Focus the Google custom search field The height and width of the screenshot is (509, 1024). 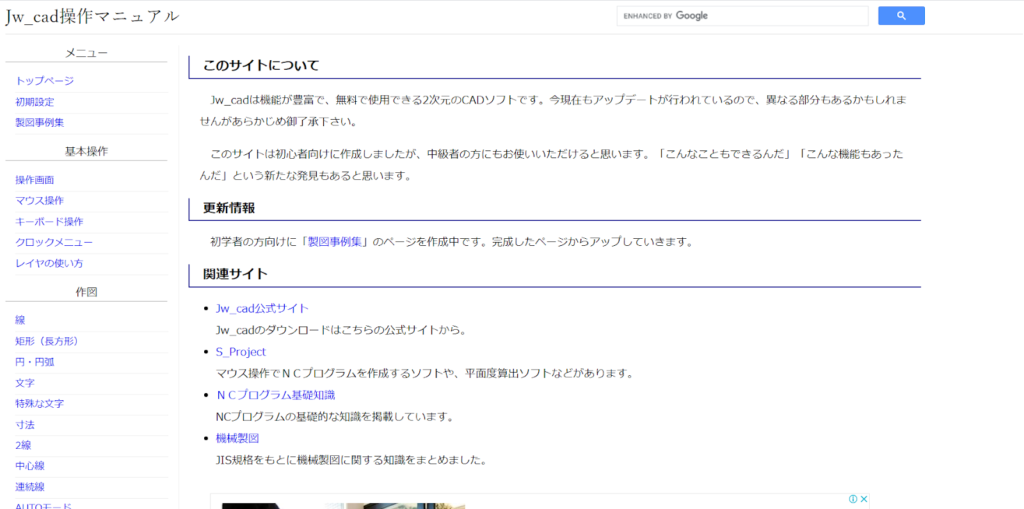coord(743,16)
